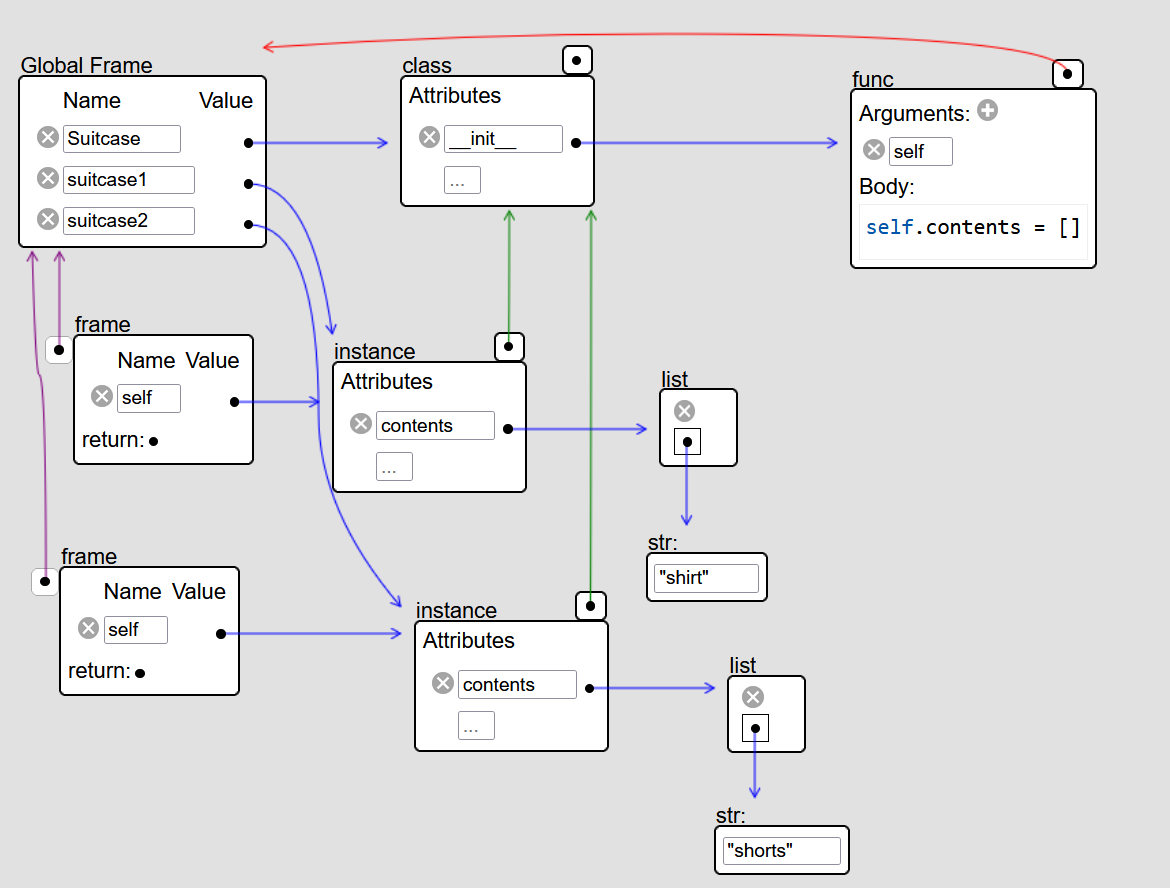Click the function body code editor

[x=973, y=228]
